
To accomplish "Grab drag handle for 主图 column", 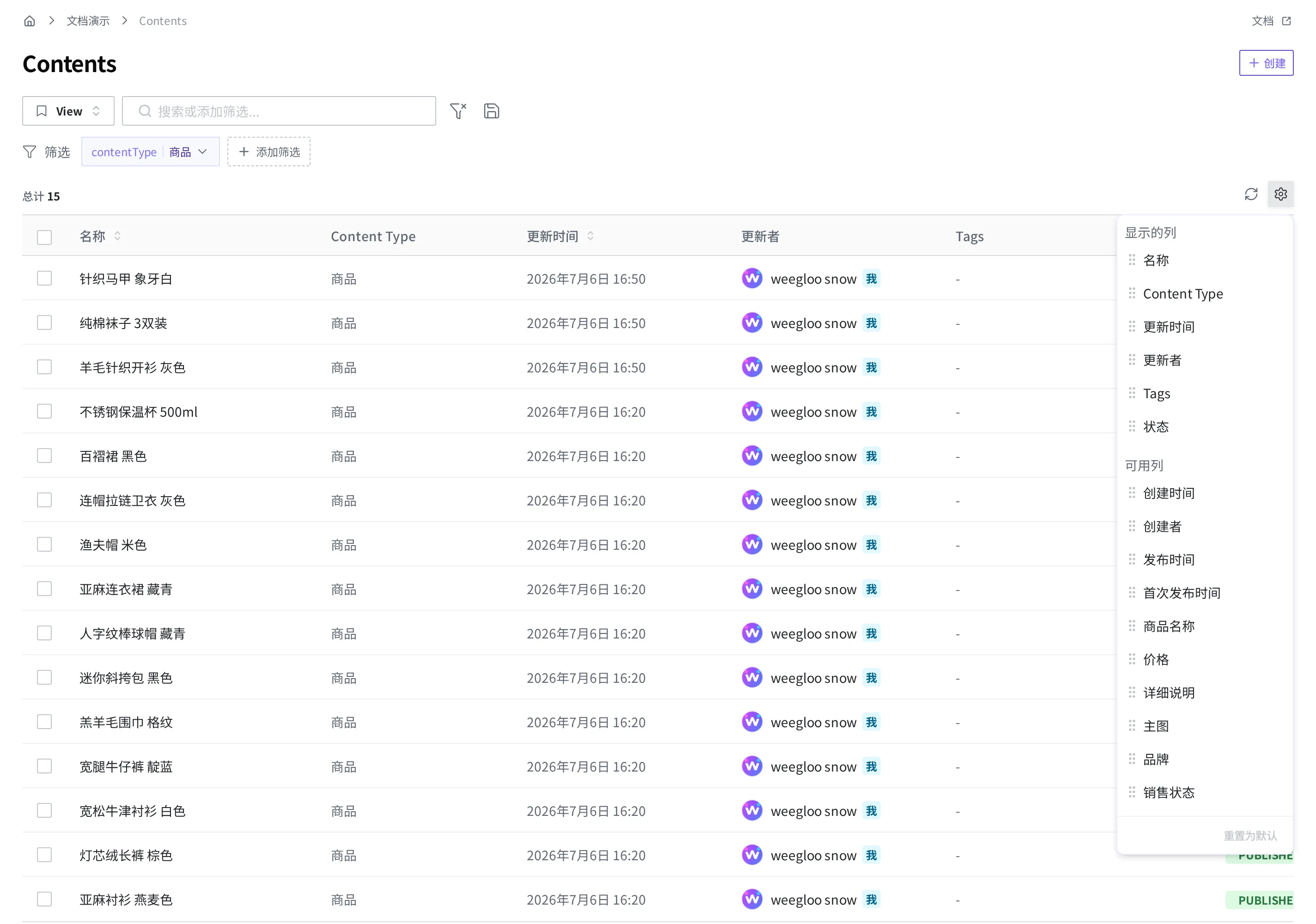I will pos(1132,726).
